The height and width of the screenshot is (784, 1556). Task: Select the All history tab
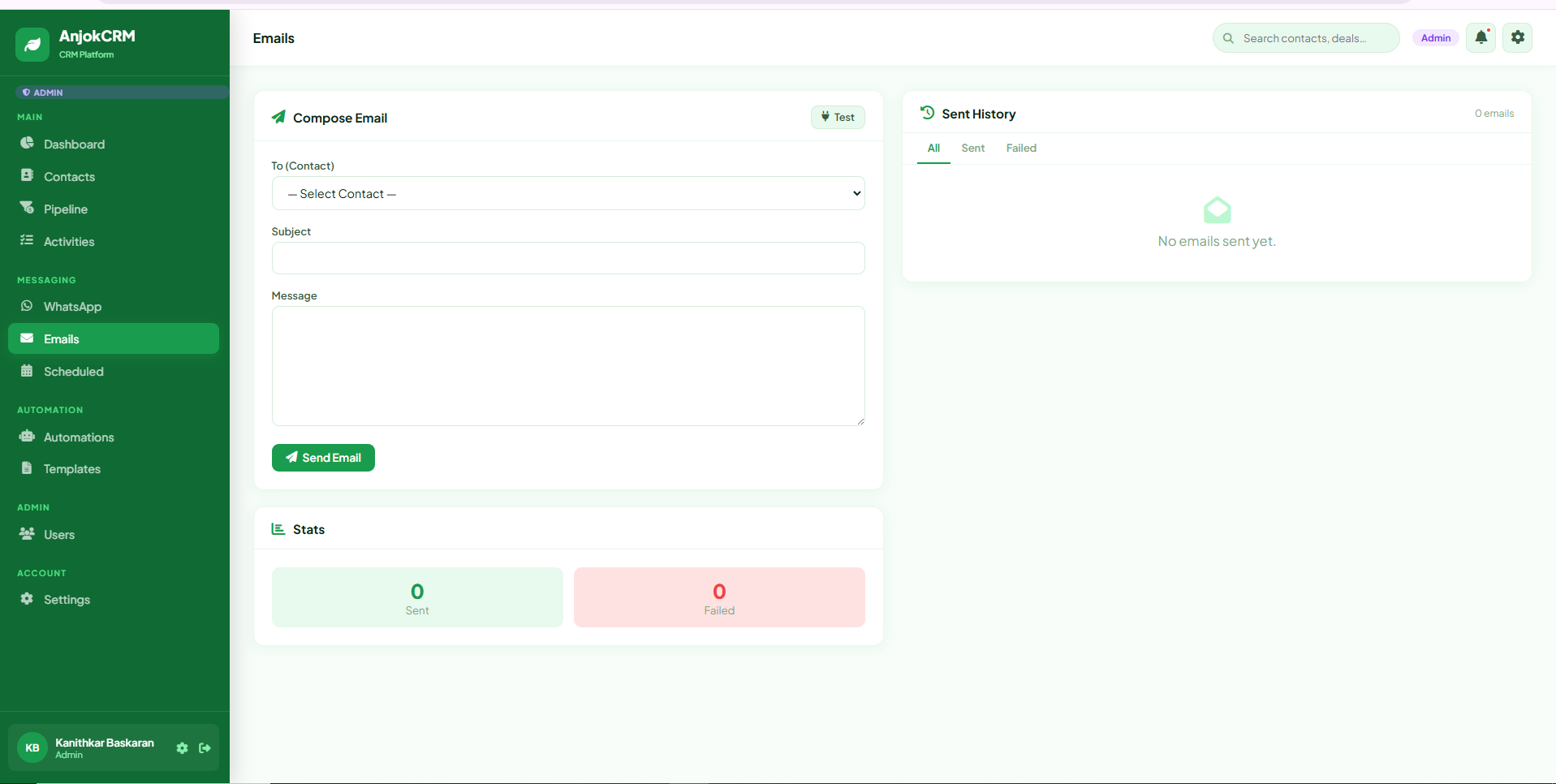click(933, 149)
